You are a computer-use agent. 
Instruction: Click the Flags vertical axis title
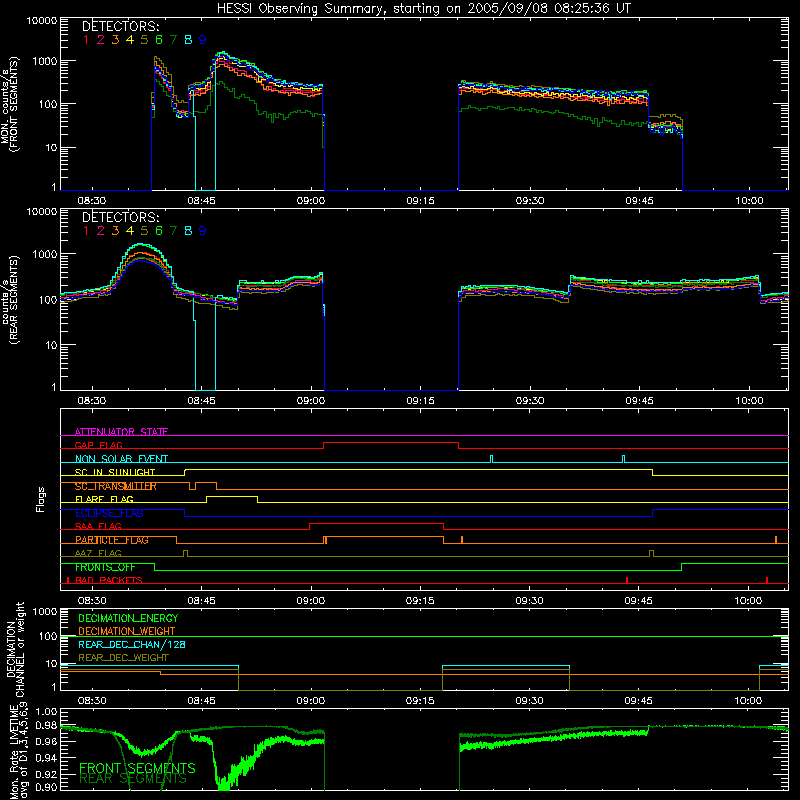pos(41,500)
